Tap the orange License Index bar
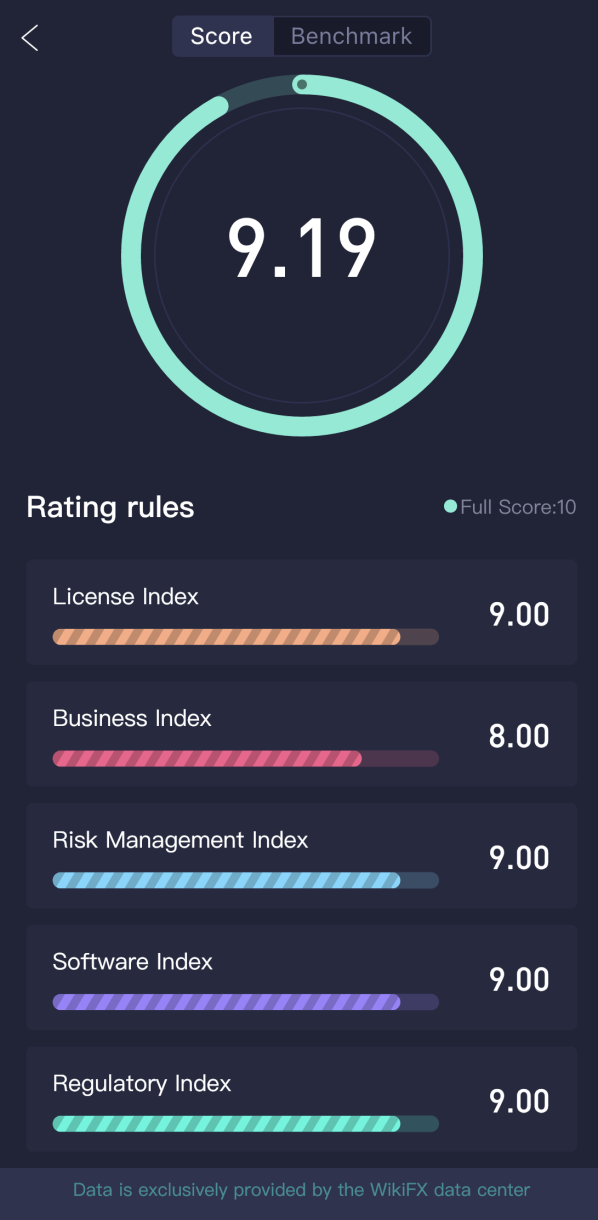The height and width of the screenshot is (1220, 598). pyautogui.click(x=245, y=637)
